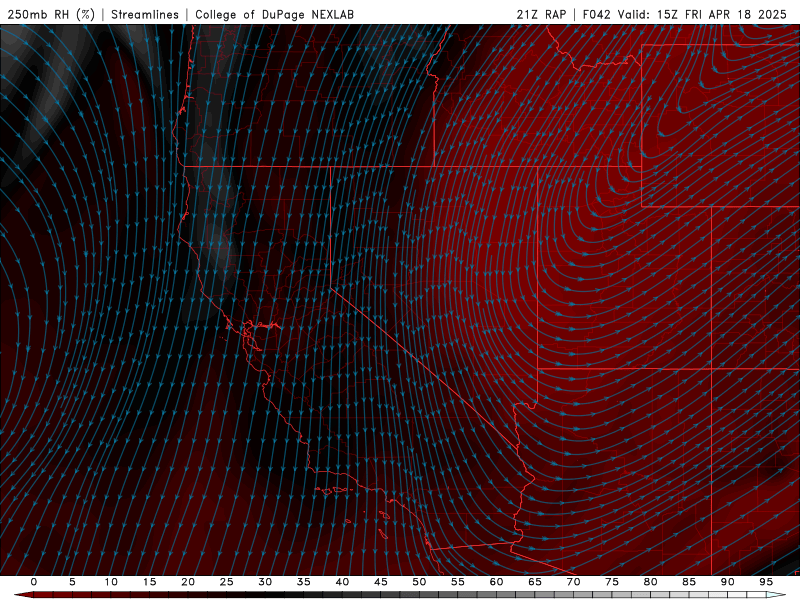The height and width of the screenshot is (600, 800).
Task: Click the colorbar label "85"
Action: click(689, 582)
